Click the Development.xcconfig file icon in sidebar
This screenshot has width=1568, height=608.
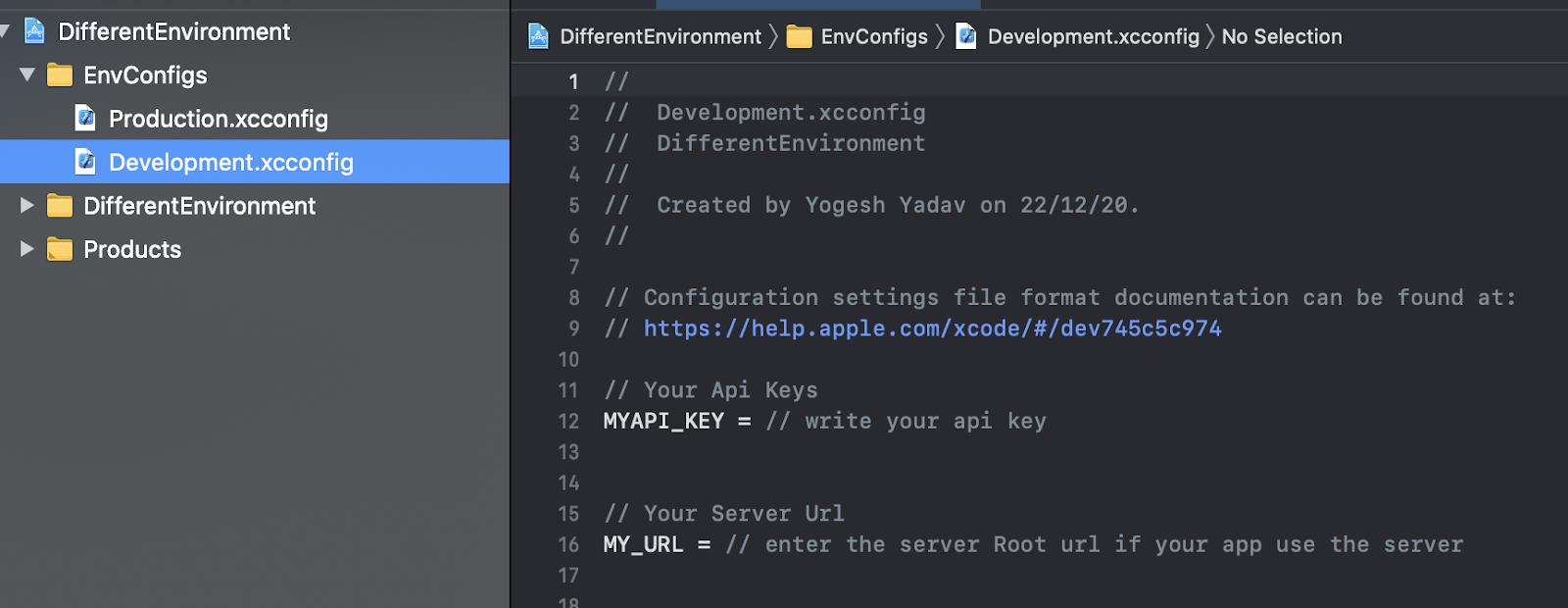(x=86, y=162)
